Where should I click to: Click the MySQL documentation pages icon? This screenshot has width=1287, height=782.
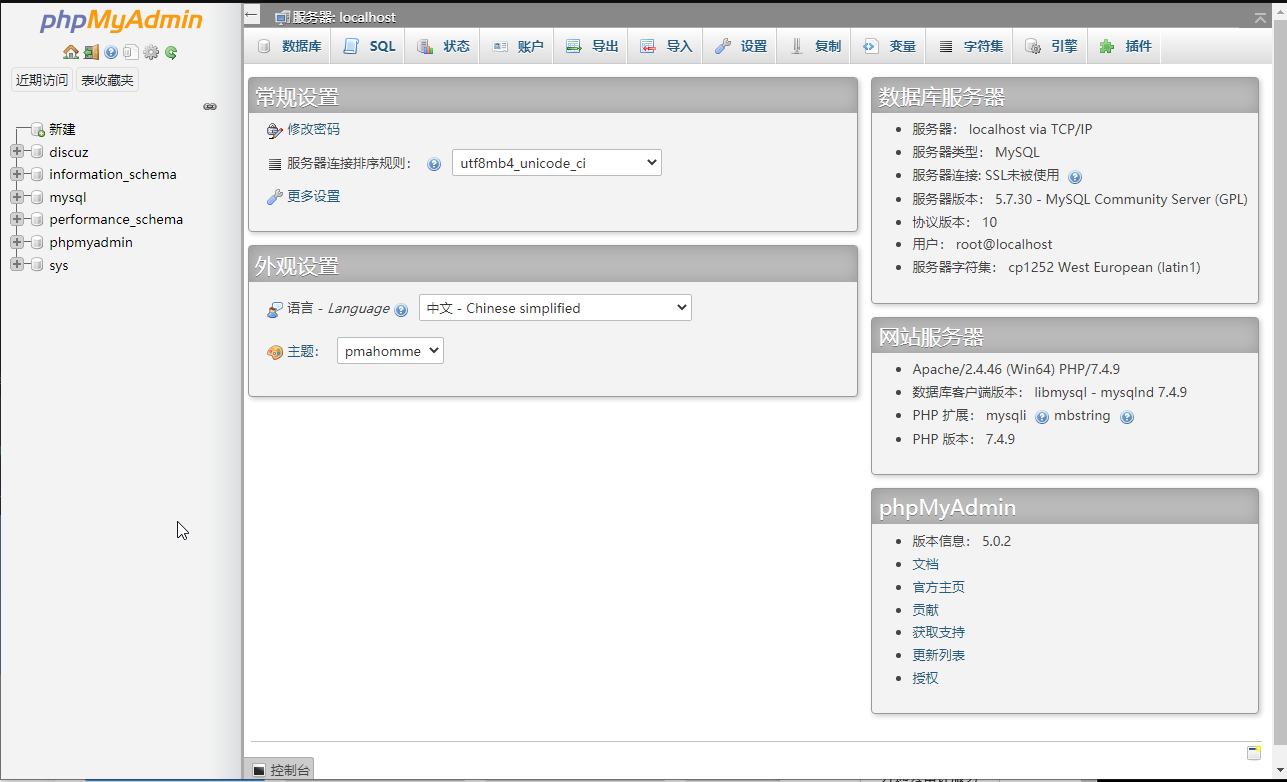pyautogui.click(x=131, y=52)
